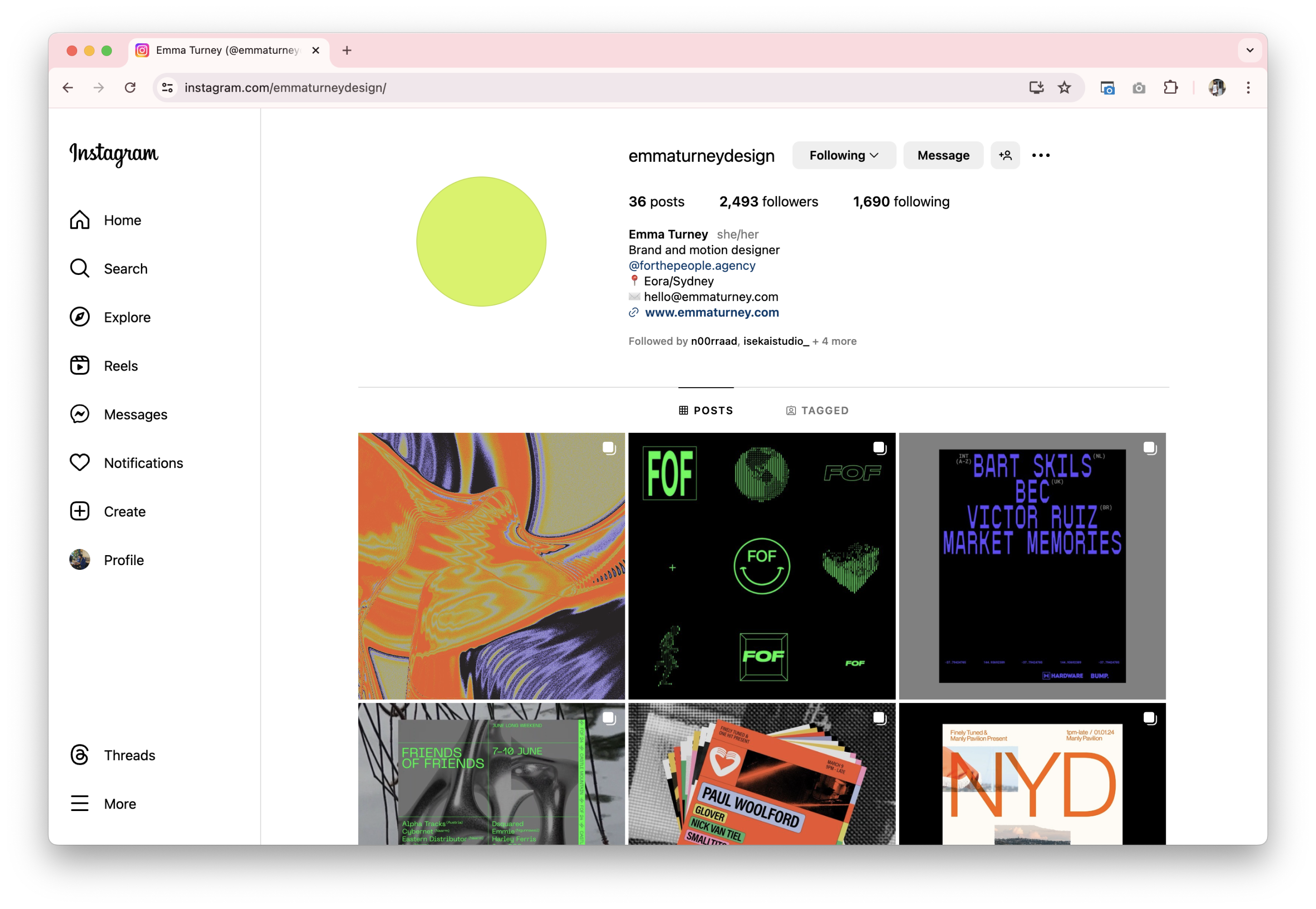The image size is (1316, 909).
Task: Open Friends of Friends poster post
Action: pos(491,773)
